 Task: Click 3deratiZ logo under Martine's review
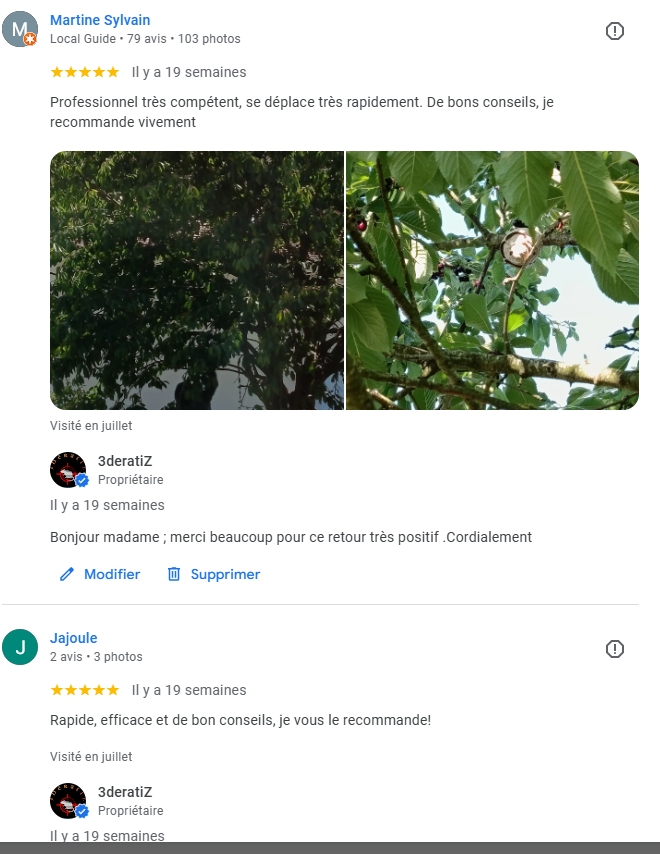point(69,469)
